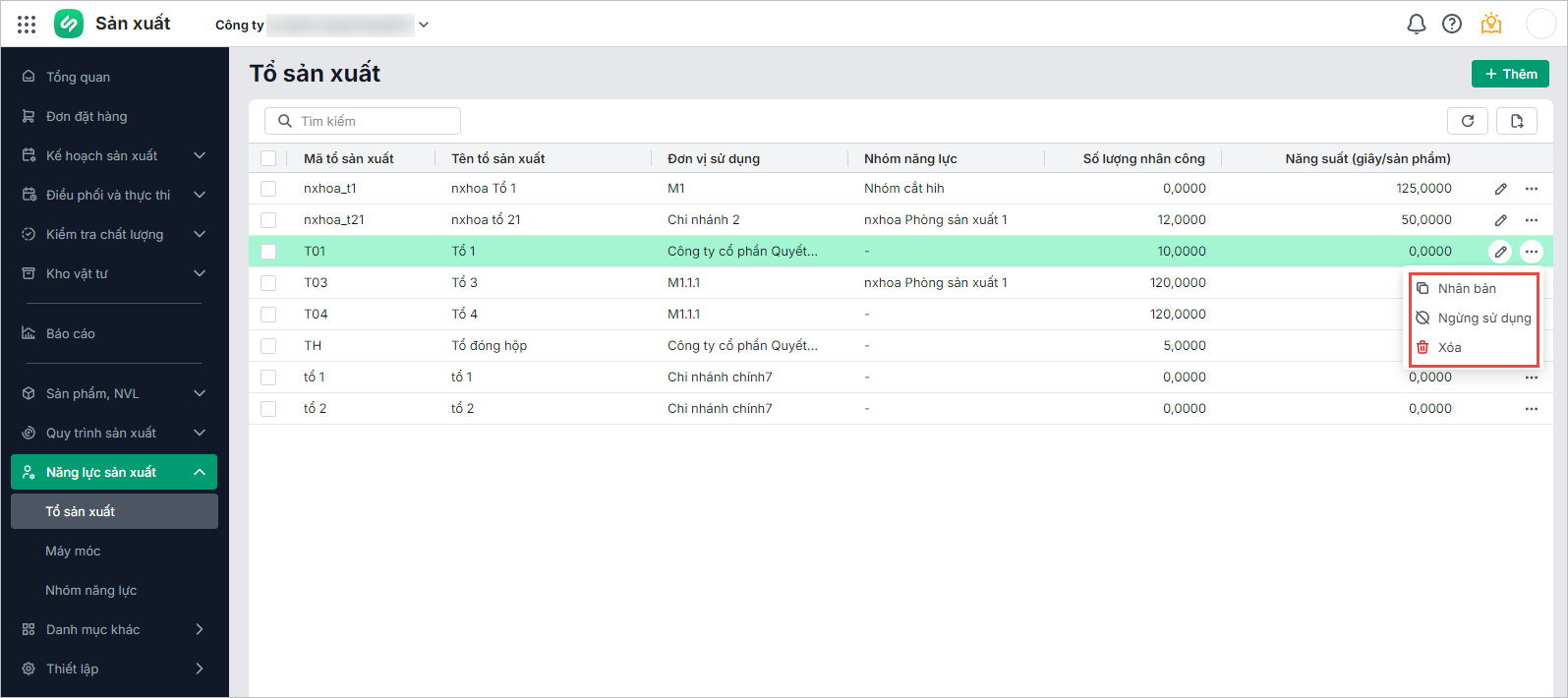The width and height of the screenshot is (1568, 698).
Task: Select the checkbox for row TH
Action: pyautogui.click(x=268, y=346)
